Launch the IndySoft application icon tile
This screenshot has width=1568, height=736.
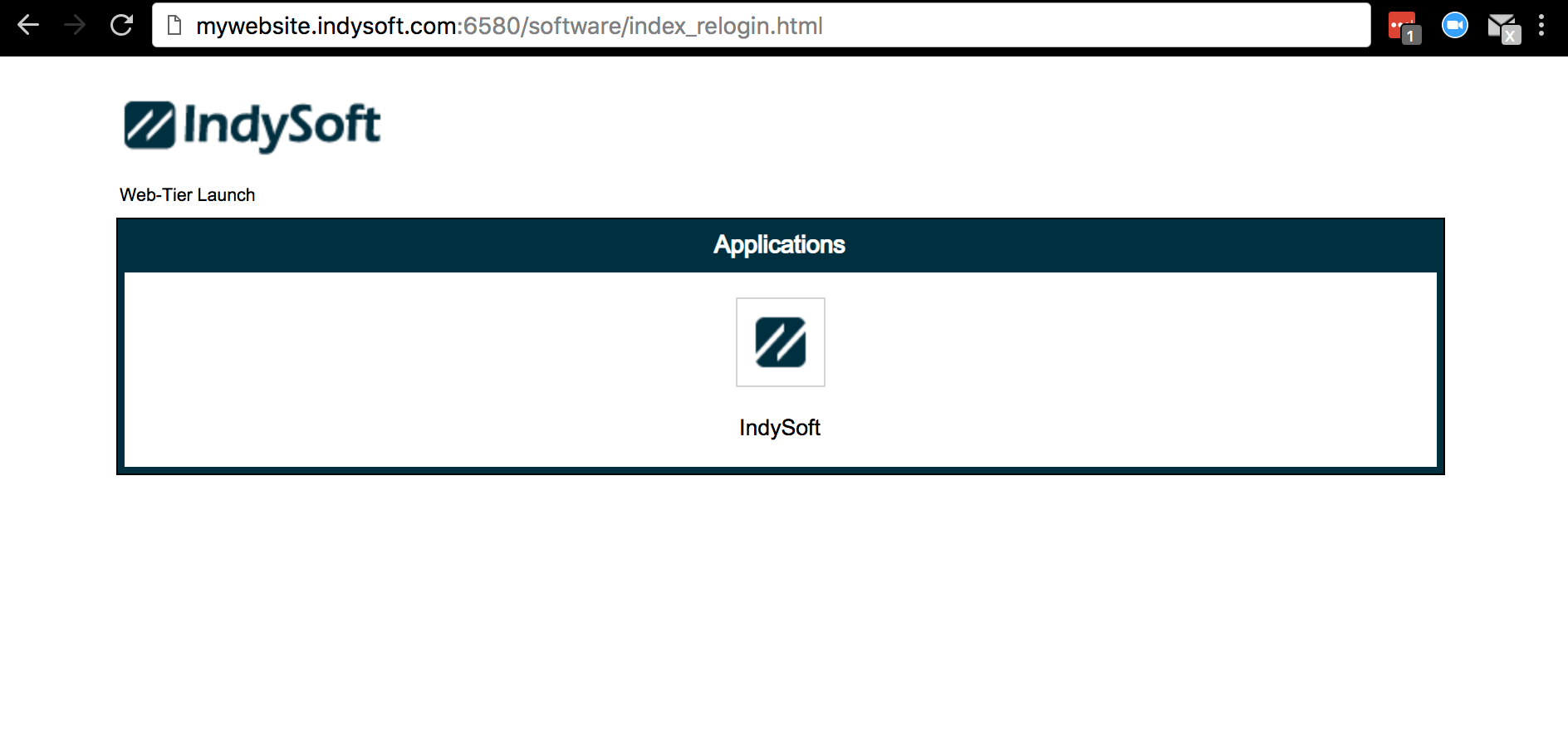pyautogui.click(x=780, y=342)
